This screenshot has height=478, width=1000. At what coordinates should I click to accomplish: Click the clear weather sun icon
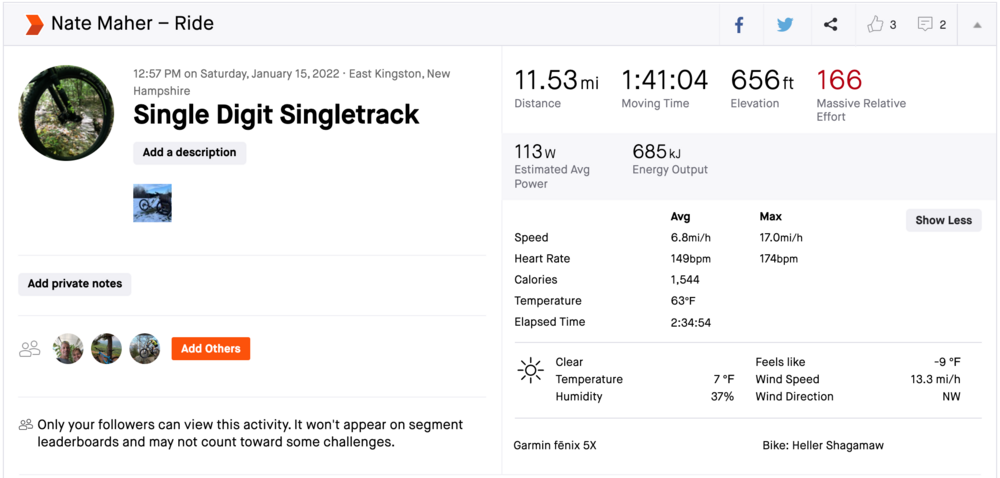[530, 371]
